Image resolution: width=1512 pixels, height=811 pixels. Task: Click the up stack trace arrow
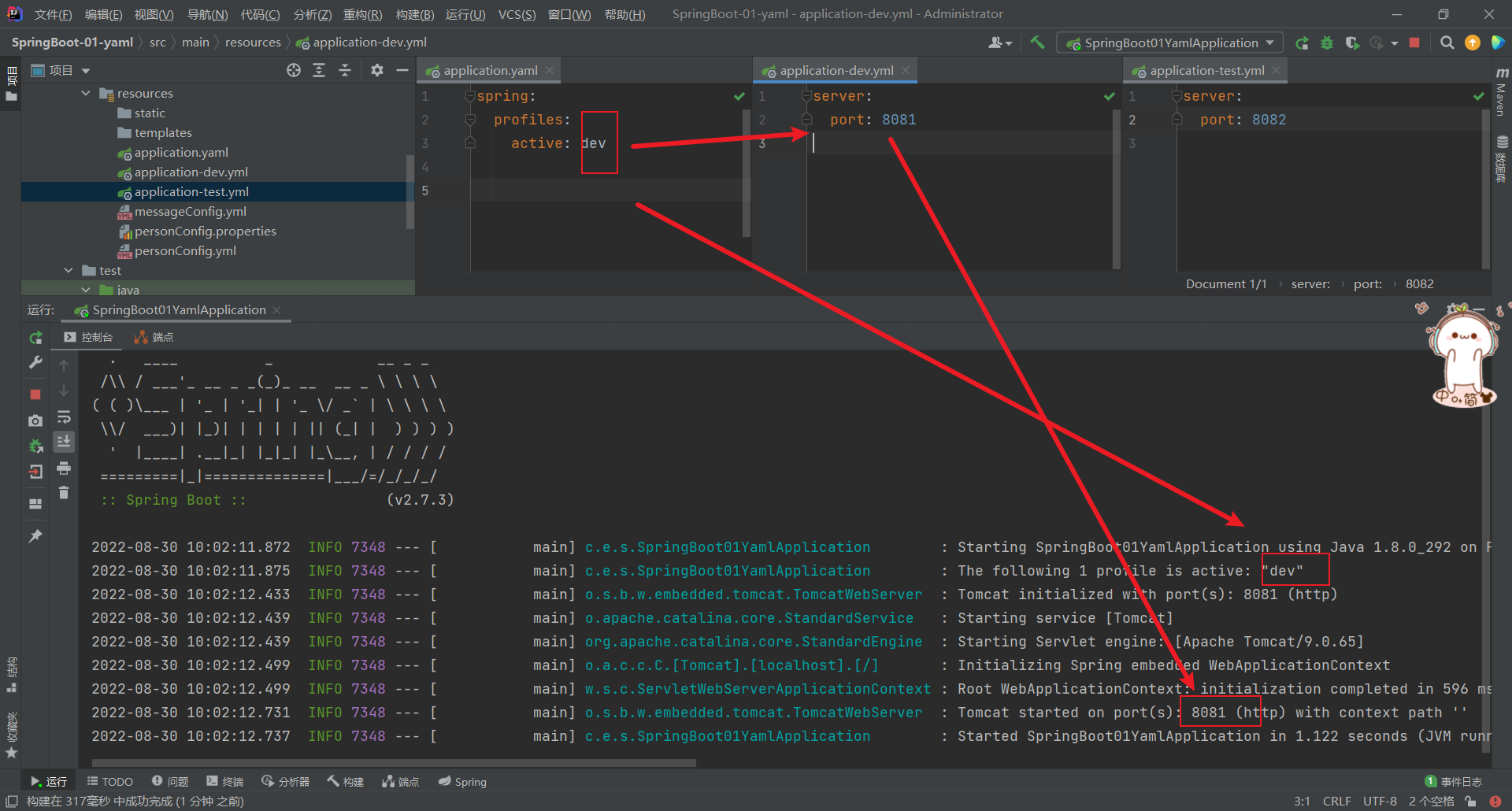(64, 365)
